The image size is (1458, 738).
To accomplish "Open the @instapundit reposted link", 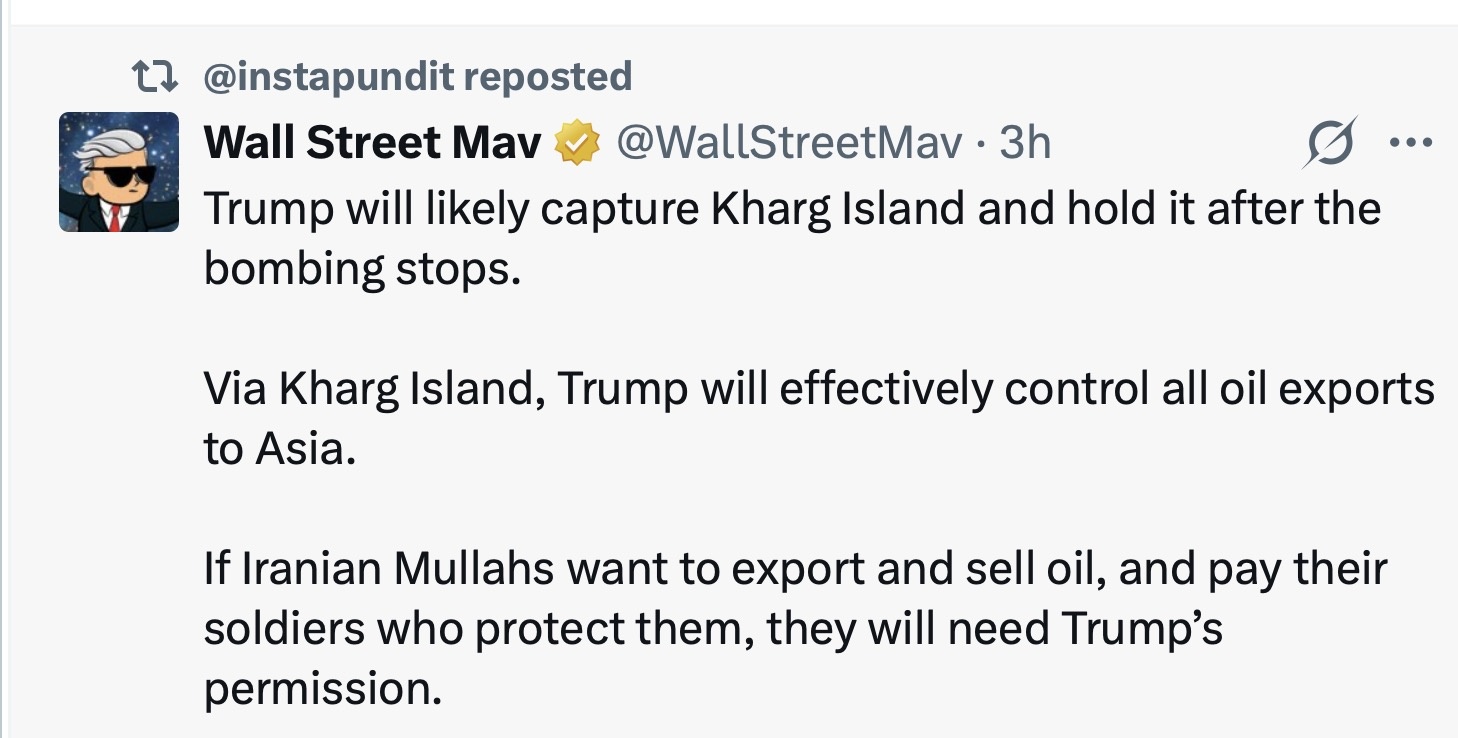I will [417, 76].
